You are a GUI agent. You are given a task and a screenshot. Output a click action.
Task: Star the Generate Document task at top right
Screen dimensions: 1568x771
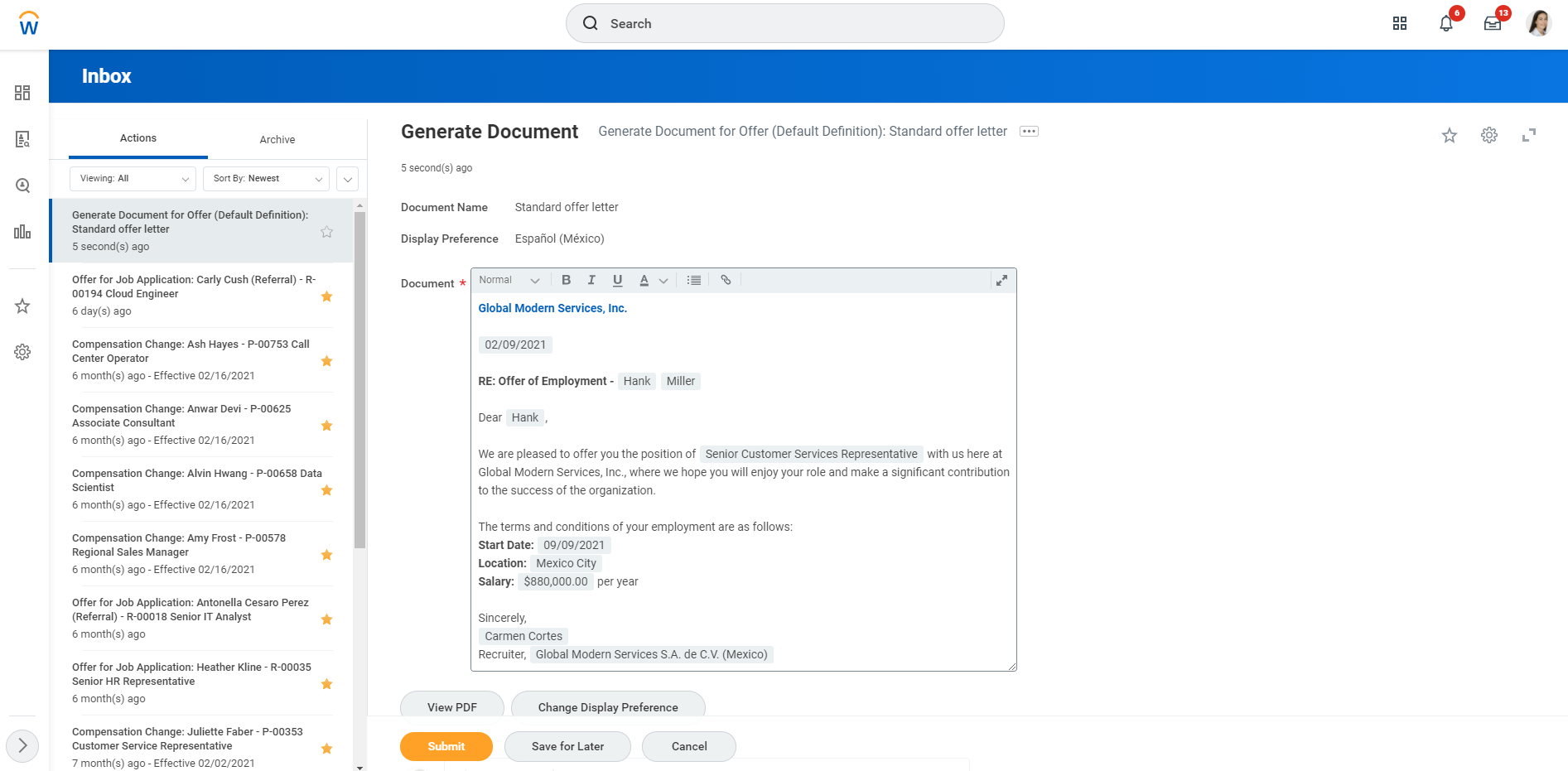click(x=1450, y=135)
